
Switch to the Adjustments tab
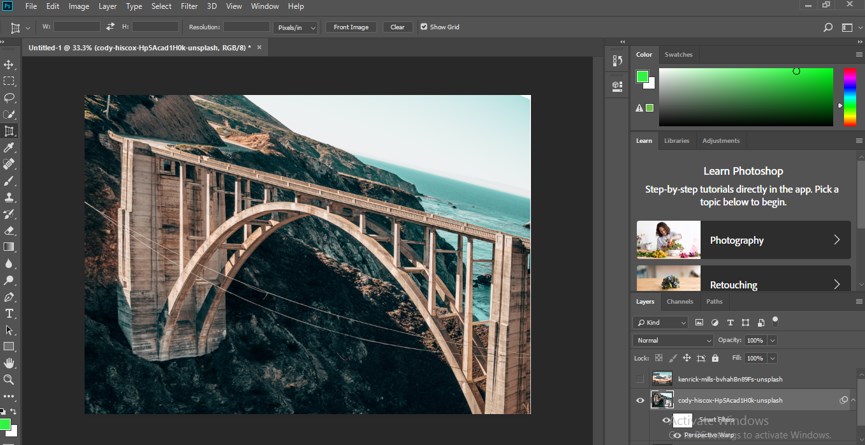(x=720, y=141)
